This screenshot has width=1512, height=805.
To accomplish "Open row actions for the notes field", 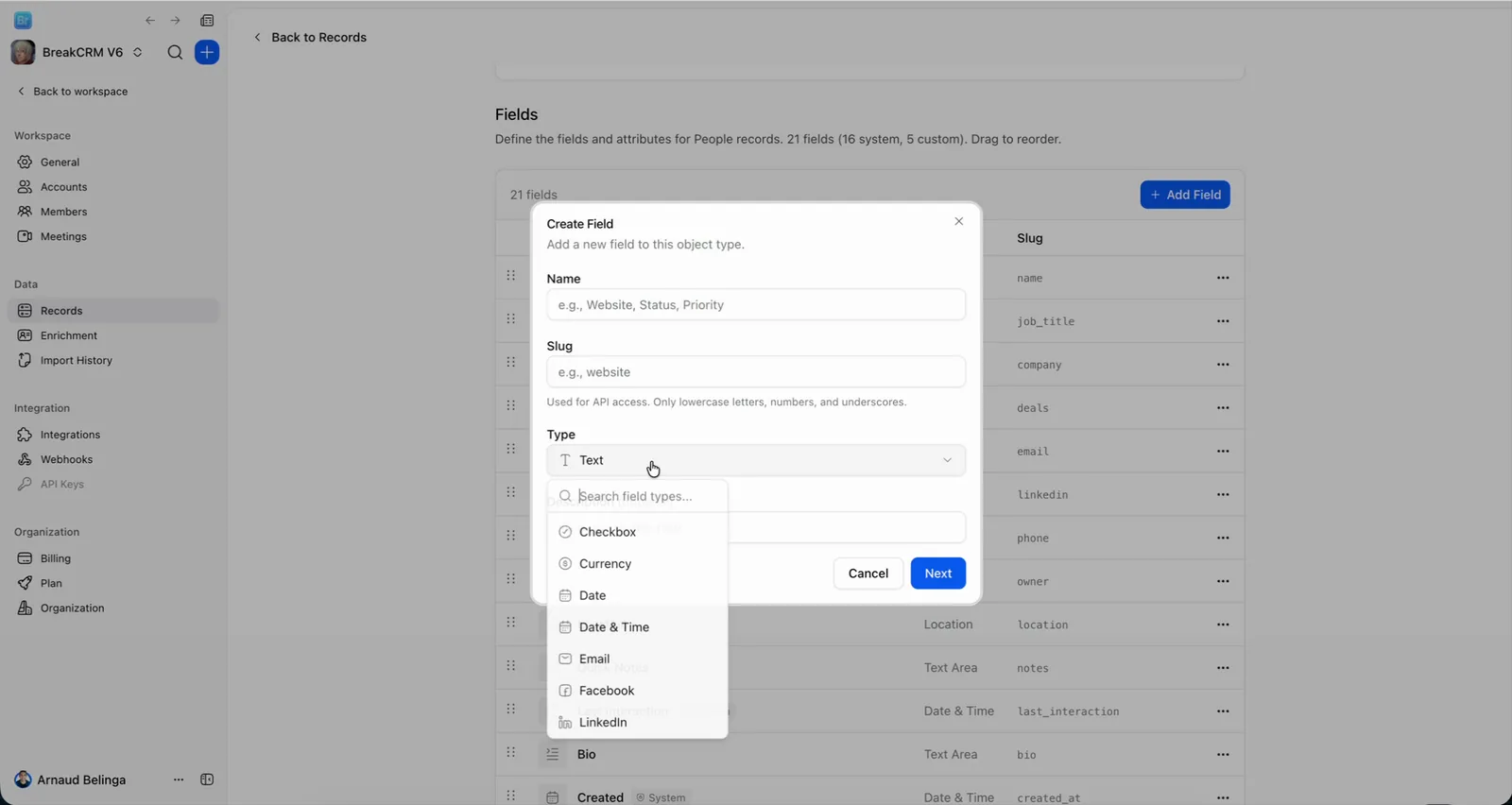I will 1223,668.
